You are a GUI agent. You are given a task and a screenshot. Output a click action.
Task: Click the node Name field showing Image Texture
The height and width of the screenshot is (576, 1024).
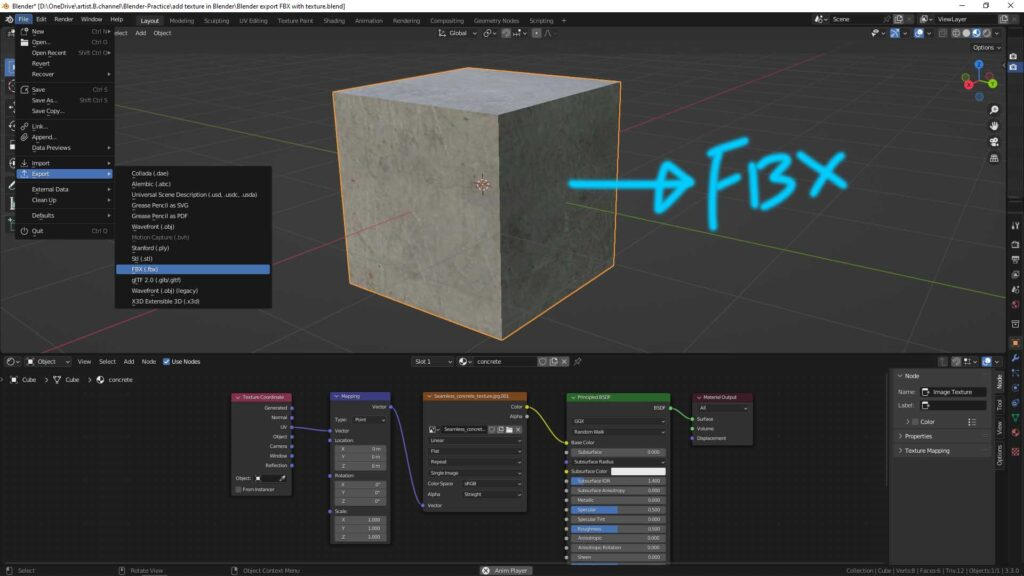pyautogui.click(x=953, y=392)
